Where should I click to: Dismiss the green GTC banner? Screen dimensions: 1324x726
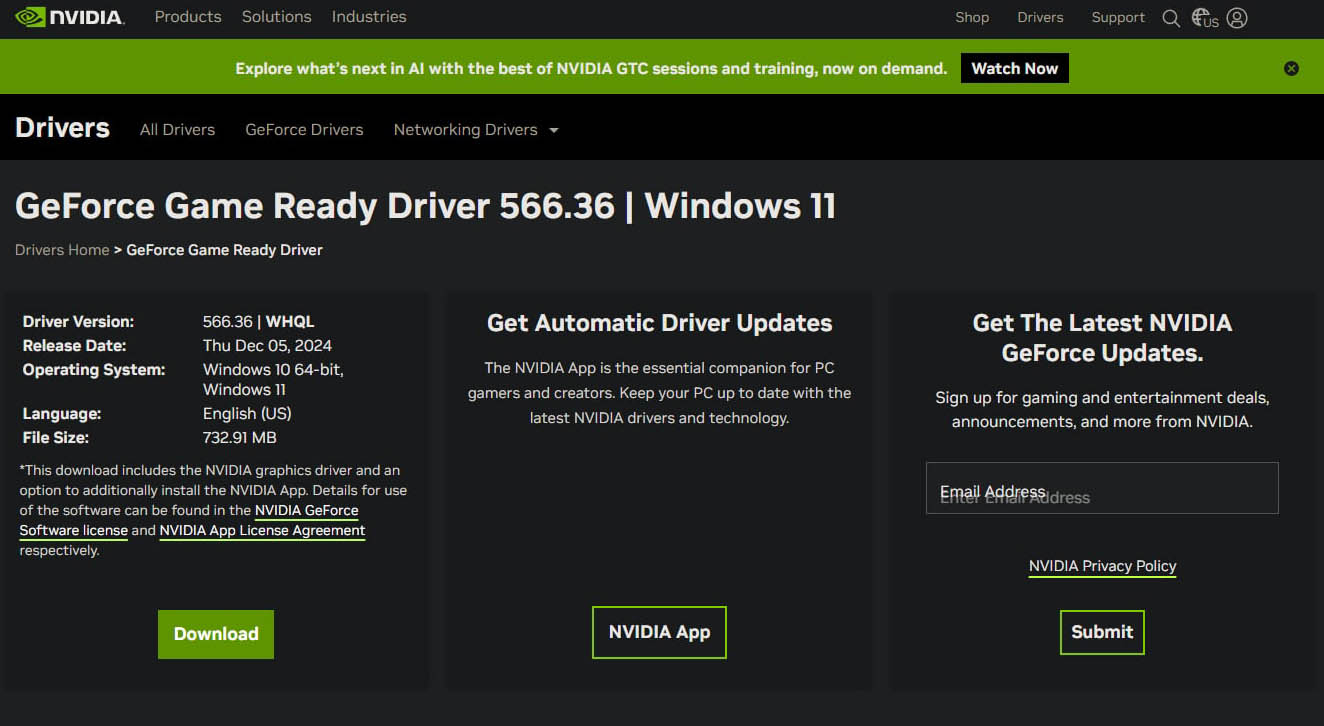[1291, 68]
